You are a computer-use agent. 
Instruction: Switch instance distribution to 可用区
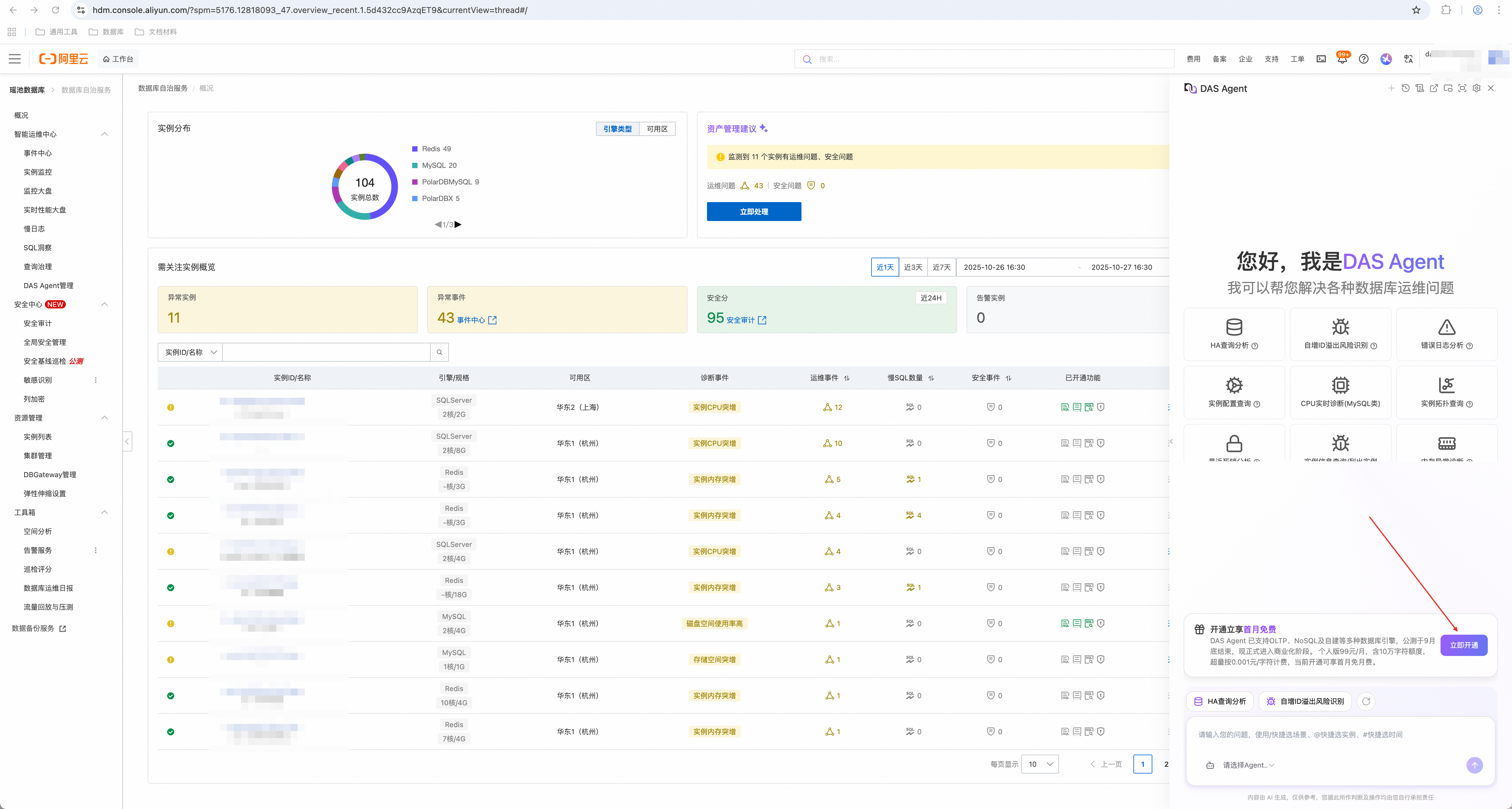[x=657, y=129]
